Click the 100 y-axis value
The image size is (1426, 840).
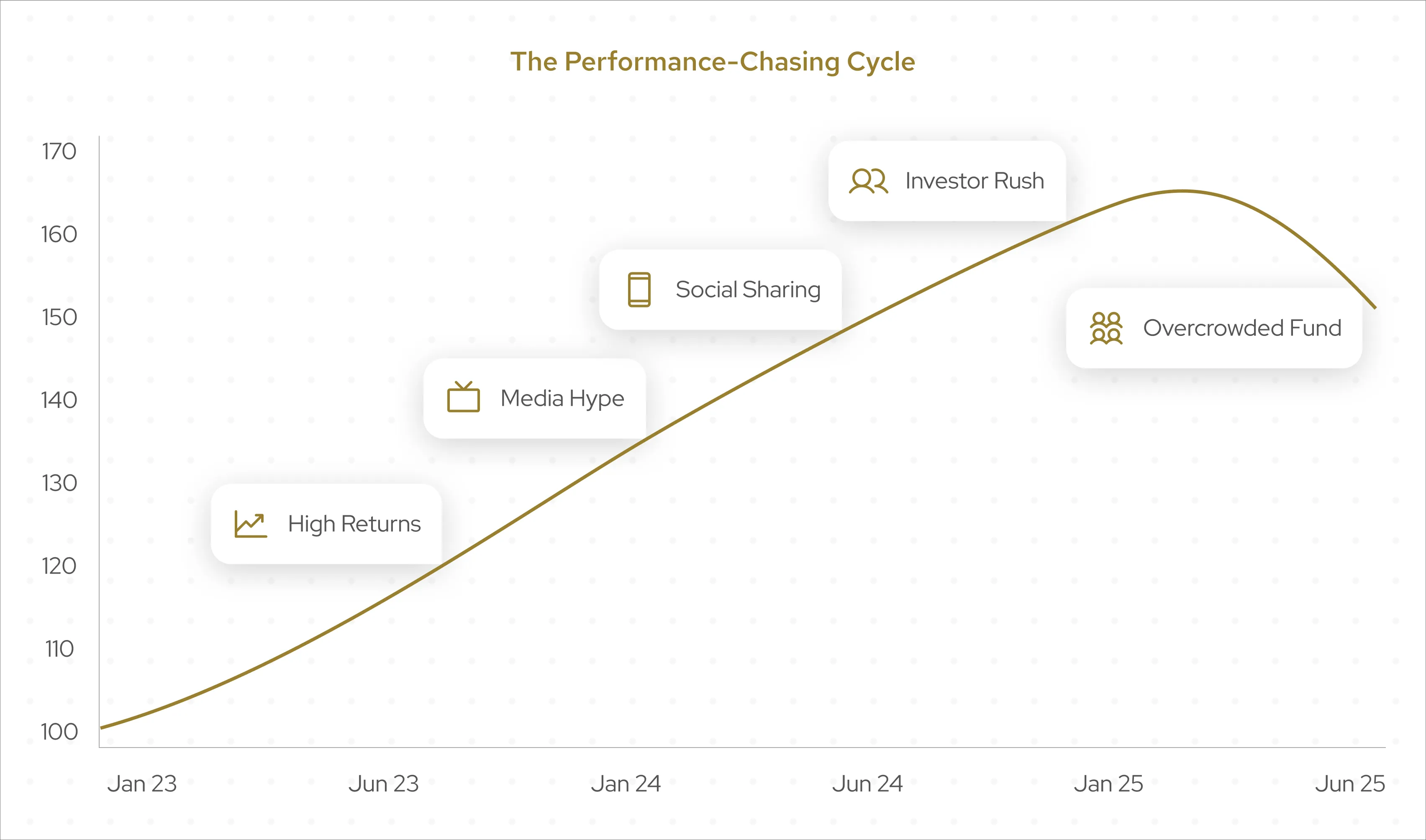59,732
